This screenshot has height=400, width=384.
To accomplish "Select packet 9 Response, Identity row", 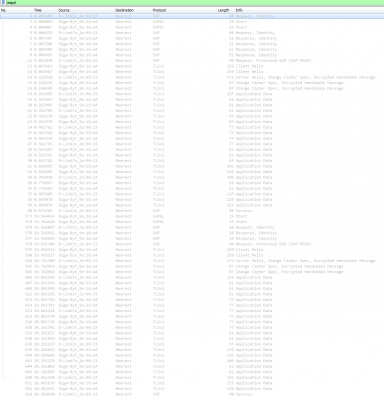I will pos(192,55).
